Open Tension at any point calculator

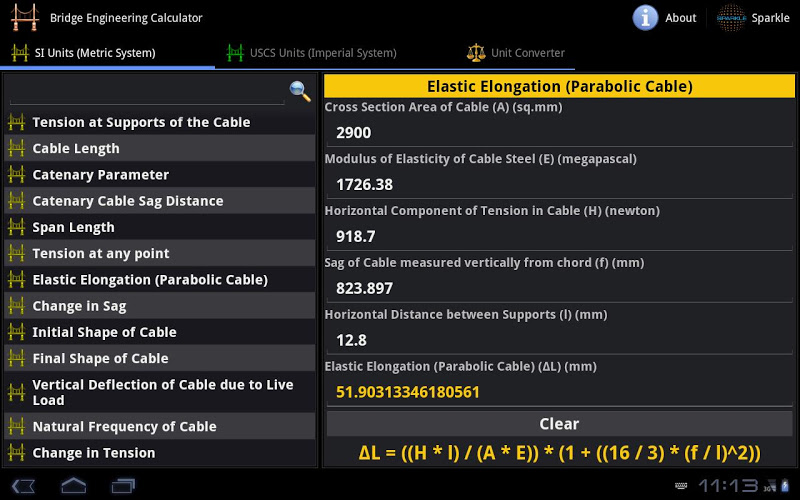pos(160,253)
